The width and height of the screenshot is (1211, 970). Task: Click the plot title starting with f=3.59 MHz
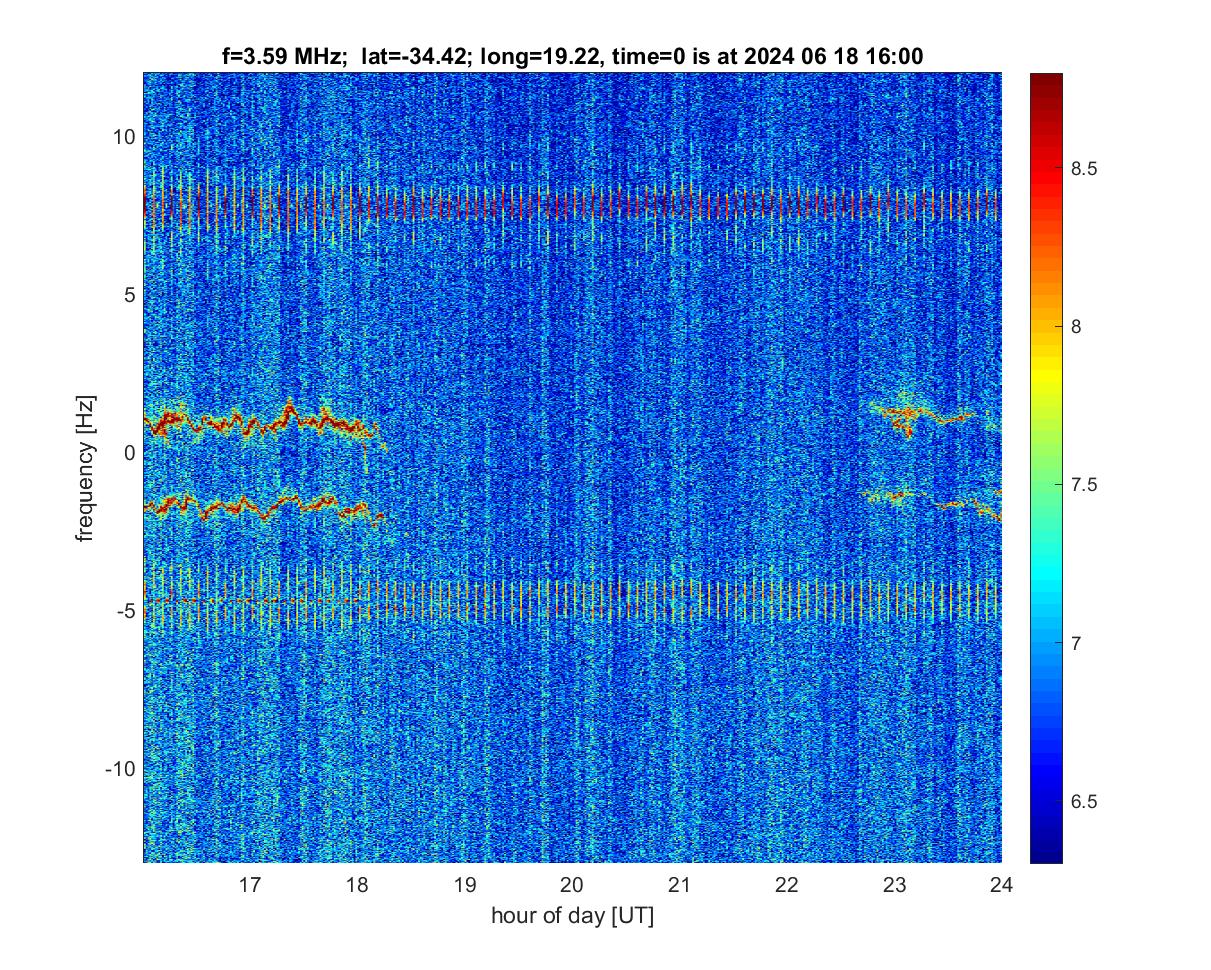pyautogui.click(x=571, y=58)
